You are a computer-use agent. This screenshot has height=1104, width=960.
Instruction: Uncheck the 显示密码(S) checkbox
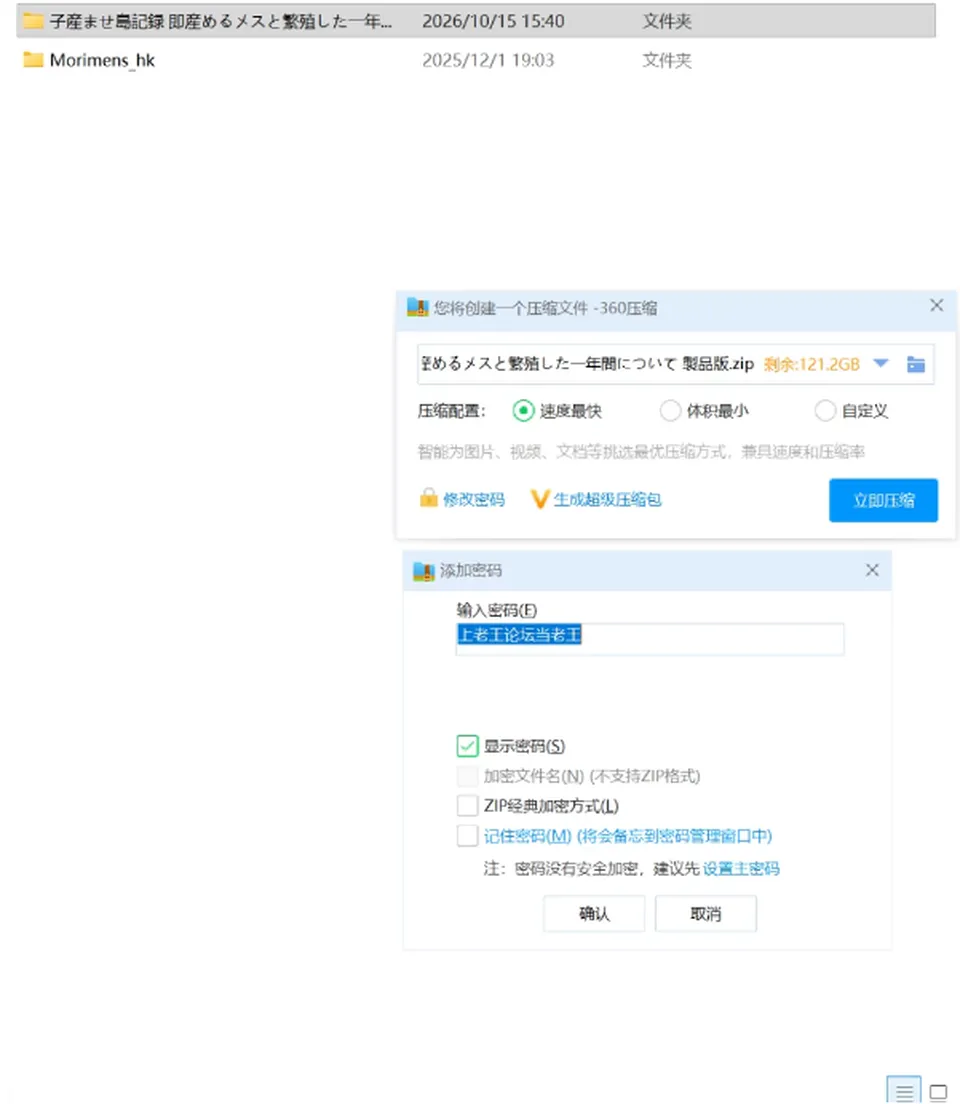(467, 746)
